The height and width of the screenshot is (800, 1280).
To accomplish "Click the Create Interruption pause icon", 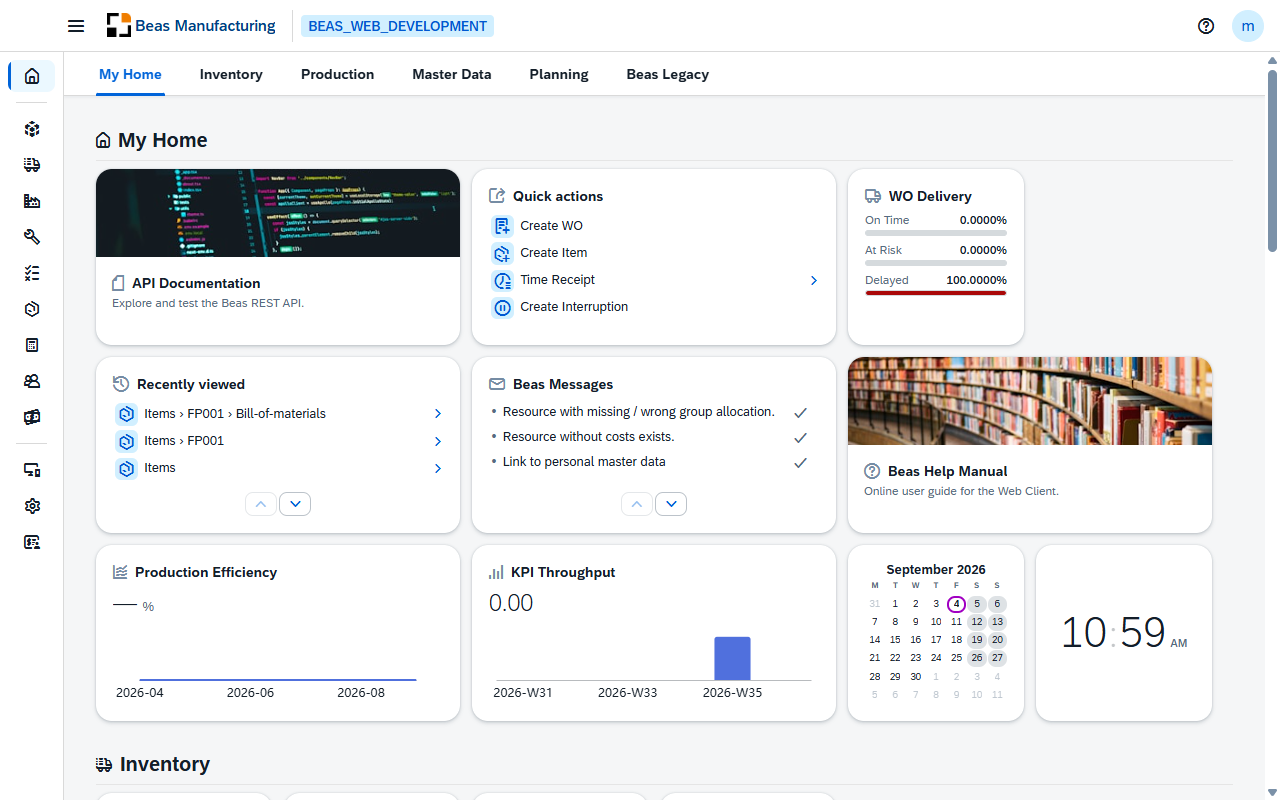I will (503, 307).
